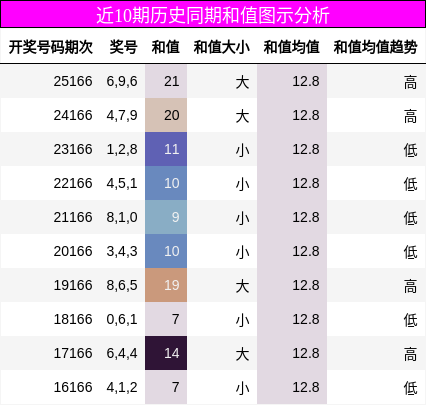Click period number 23166
Screen dimensions: 426x405
click(x=73, y=149)
